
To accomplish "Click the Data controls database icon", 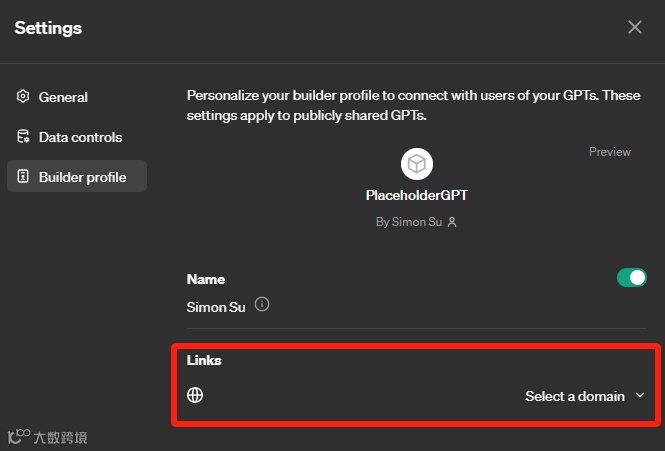I will pyautogui.click(x=23, y=137).
